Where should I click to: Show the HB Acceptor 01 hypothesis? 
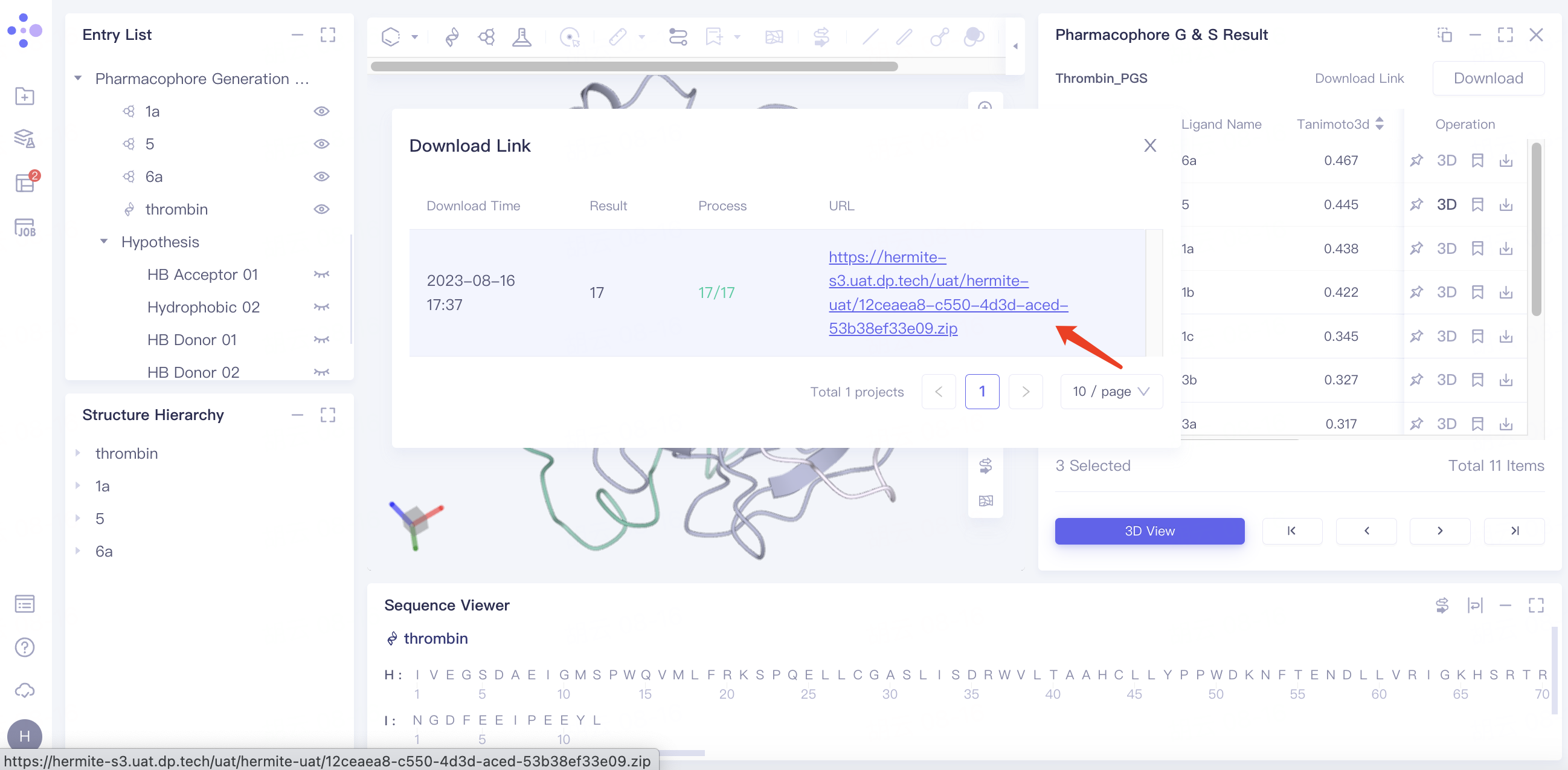pyautogui.click(x=321, y=274)
